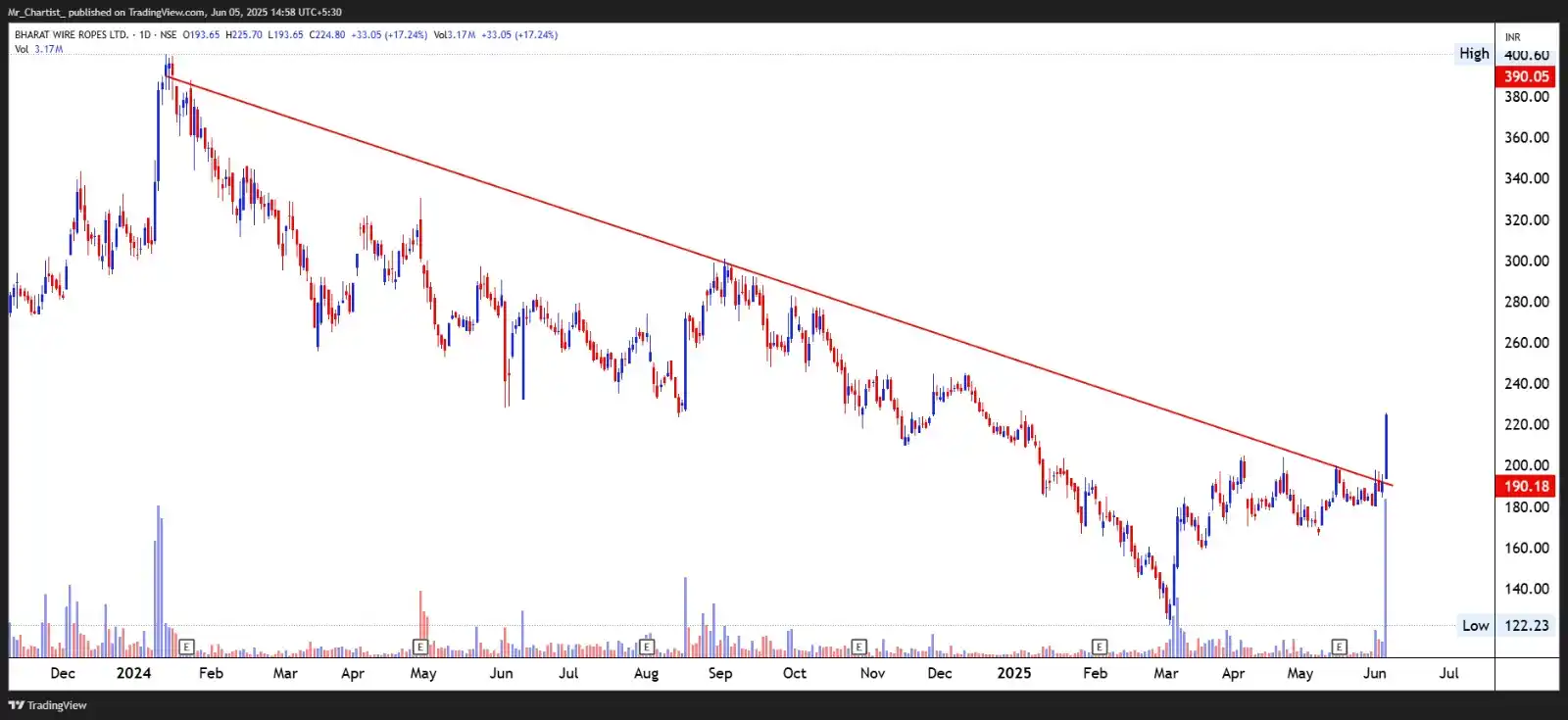Click the Mar label after 2024
The height and width of the screenshot is (720, 1568).
[285, 673]
